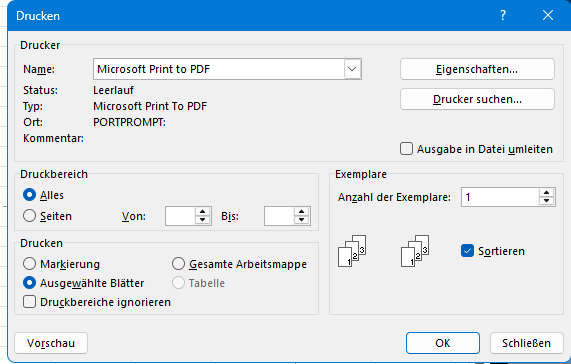Click the collated pages icon
Image resolution: width=571 pixels, height=364 pixels.
tap(352, 251)
